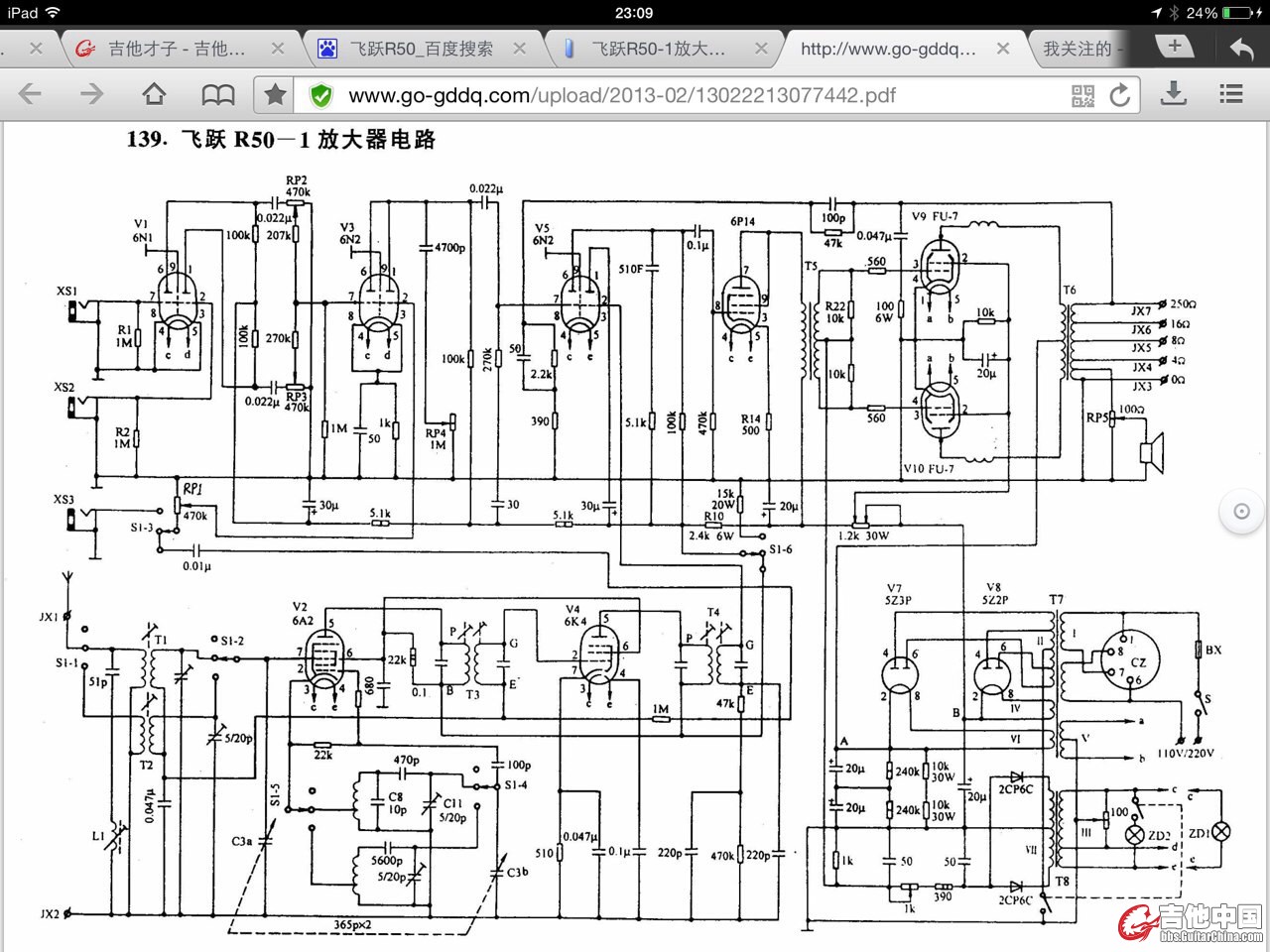
Task: Tap the forward navigation arrow
Action: pyautogui.click(x=91, y=94)
